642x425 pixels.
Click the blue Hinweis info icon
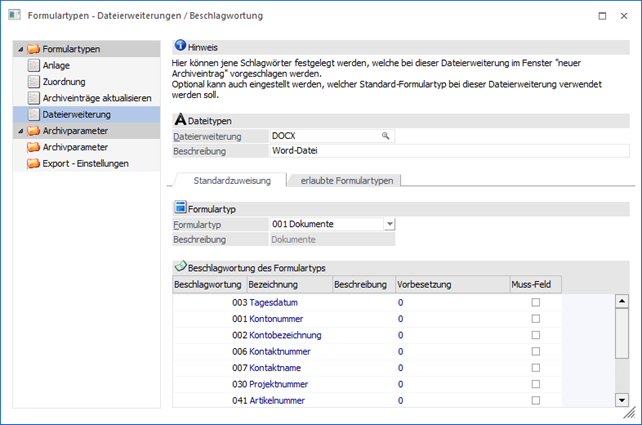pyautogui.click(x=180, y=46)
